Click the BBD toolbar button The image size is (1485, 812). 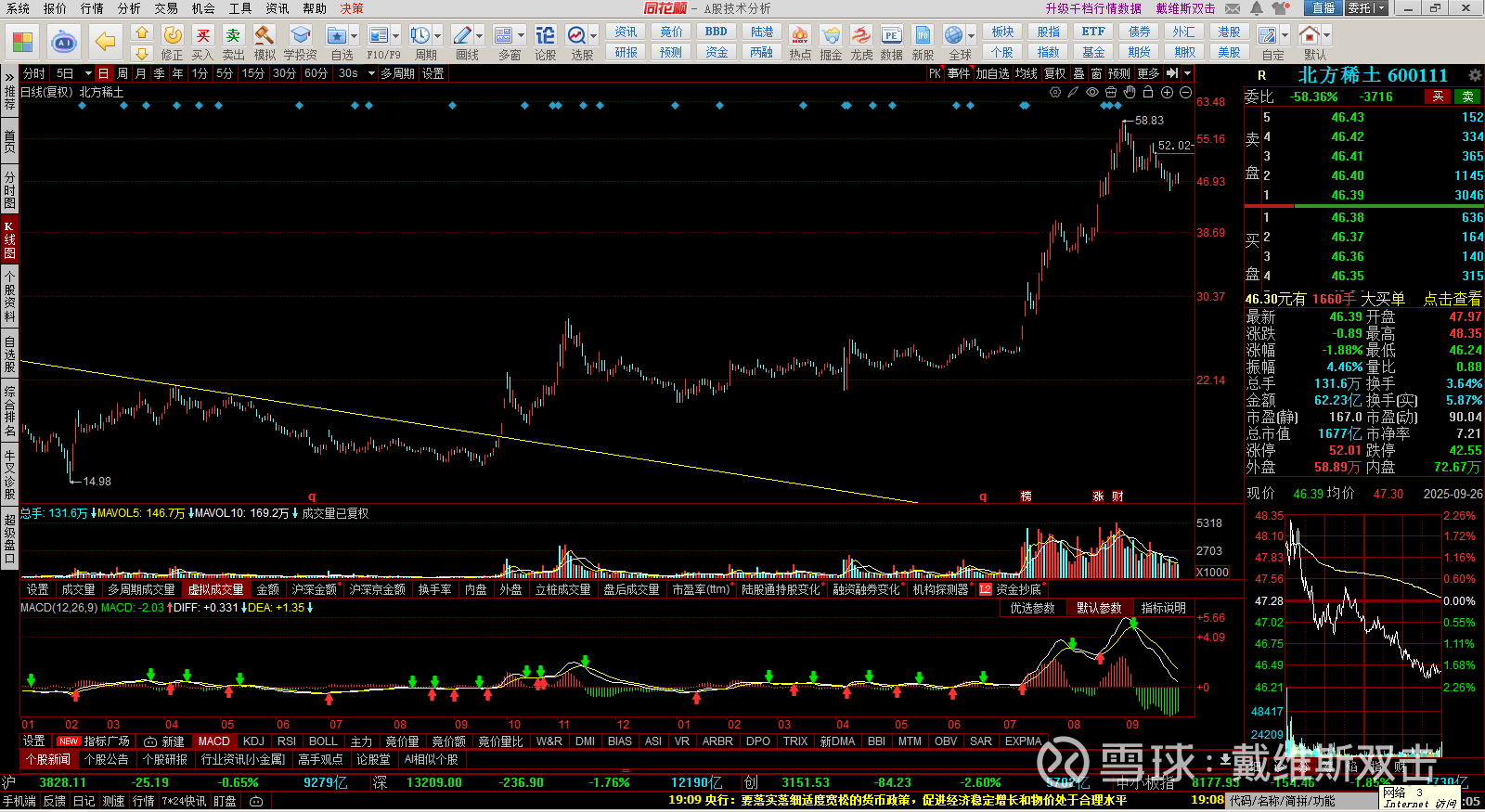(x=717, y=32)
